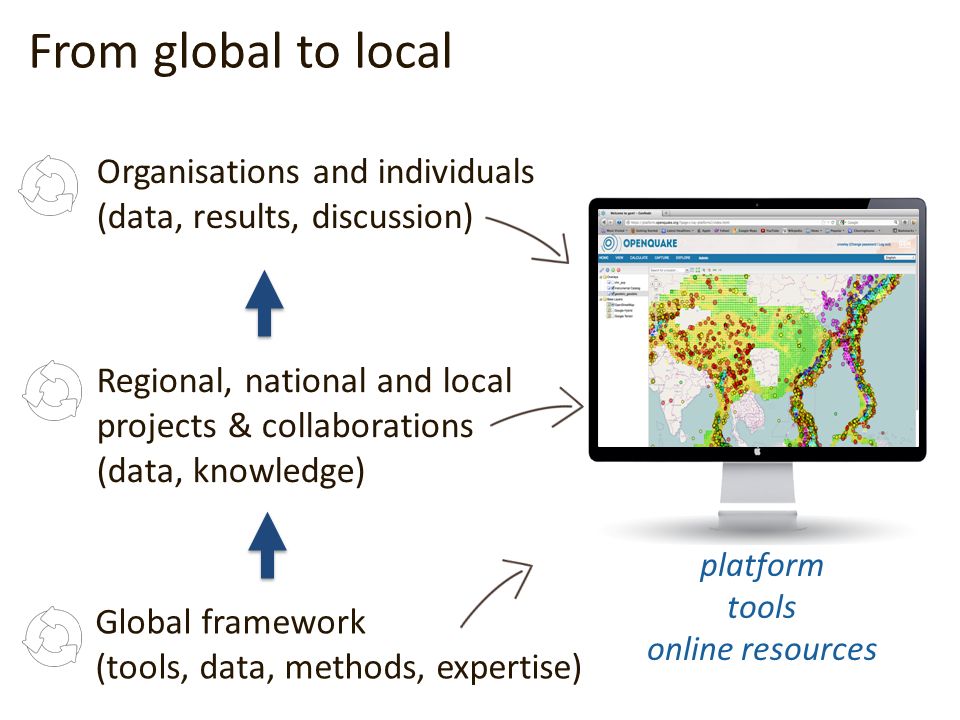Click the pencil edit icon above layer tree
The width and height of the screenshot is (960, 720).
pos(602,270)
